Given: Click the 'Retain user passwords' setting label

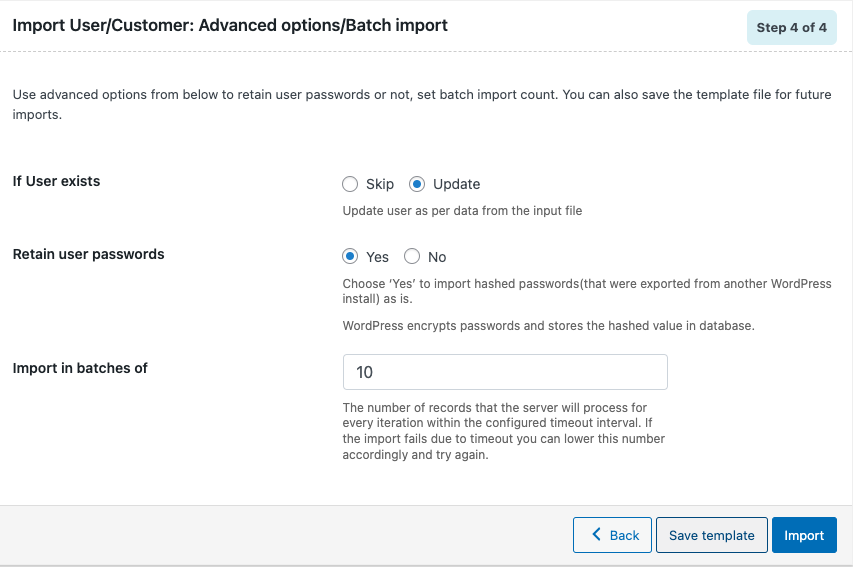Looking at the screenshot, I should pyautogui.click(x=89, y=254).
